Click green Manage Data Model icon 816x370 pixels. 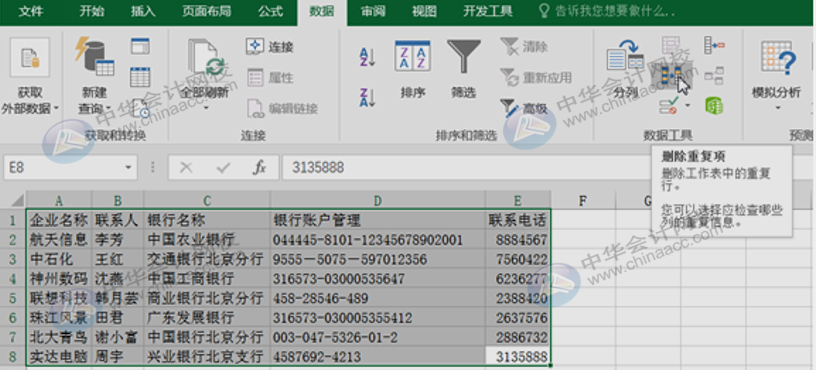tap(714, 106)
